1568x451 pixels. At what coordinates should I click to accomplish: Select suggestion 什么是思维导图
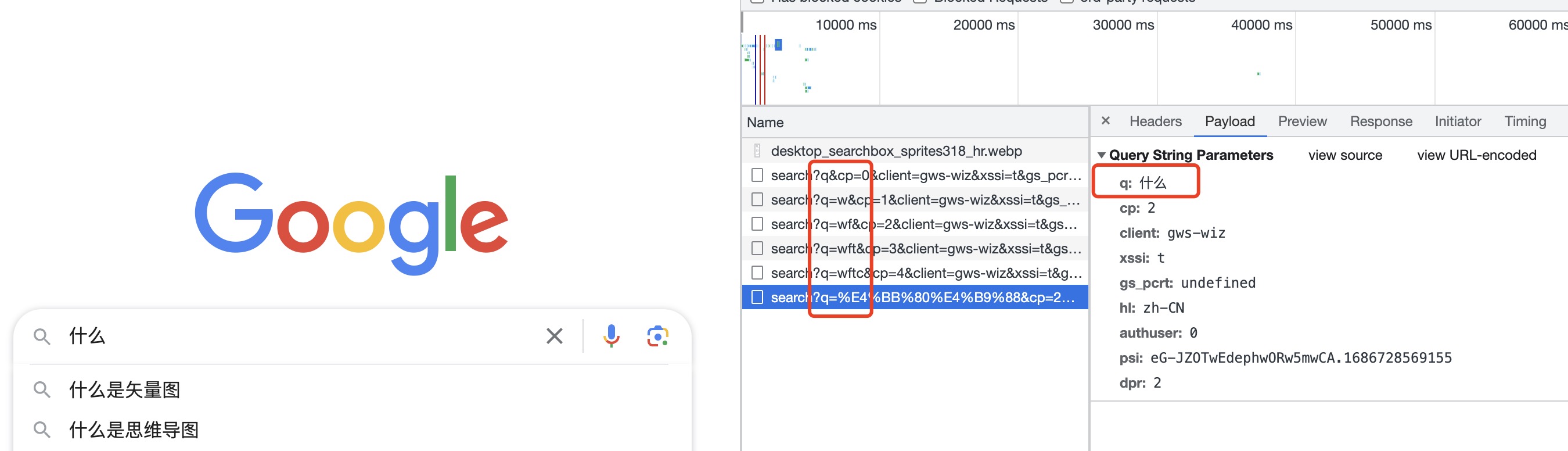click(x=134, y=429)
